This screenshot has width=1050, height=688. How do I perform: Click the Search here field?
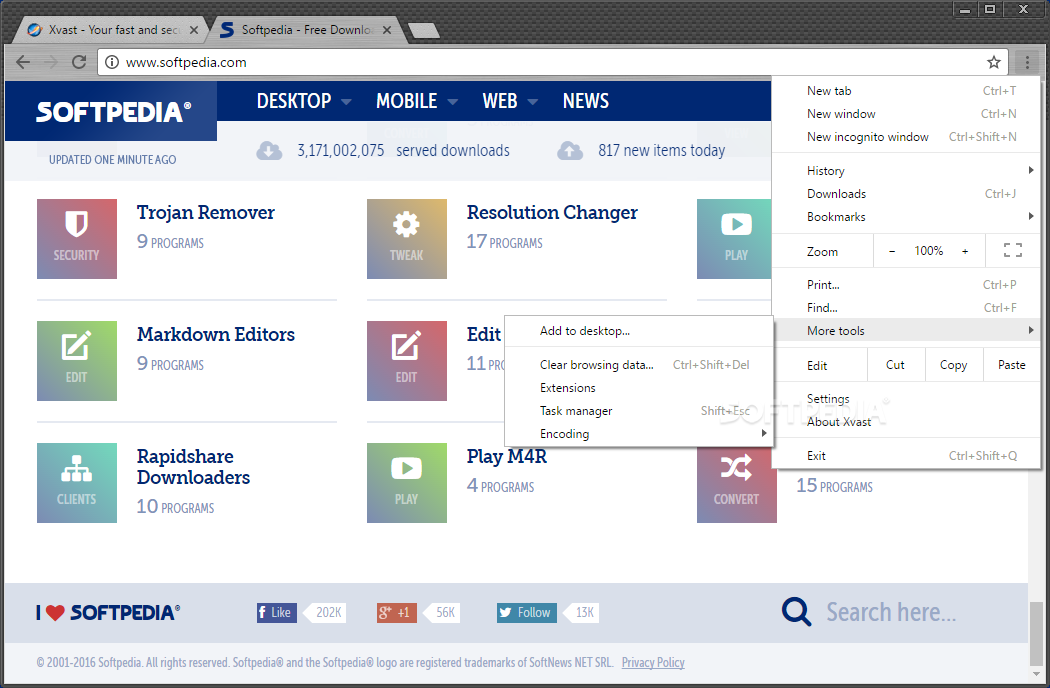pyautogui.click(x=891, y=612)
